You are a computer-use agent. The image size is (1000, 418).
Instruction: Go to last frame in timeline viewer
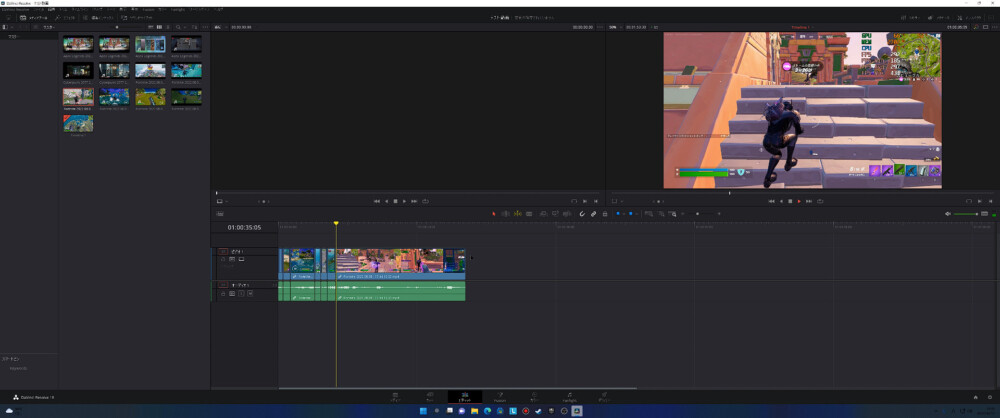click(x=809, y=201)
